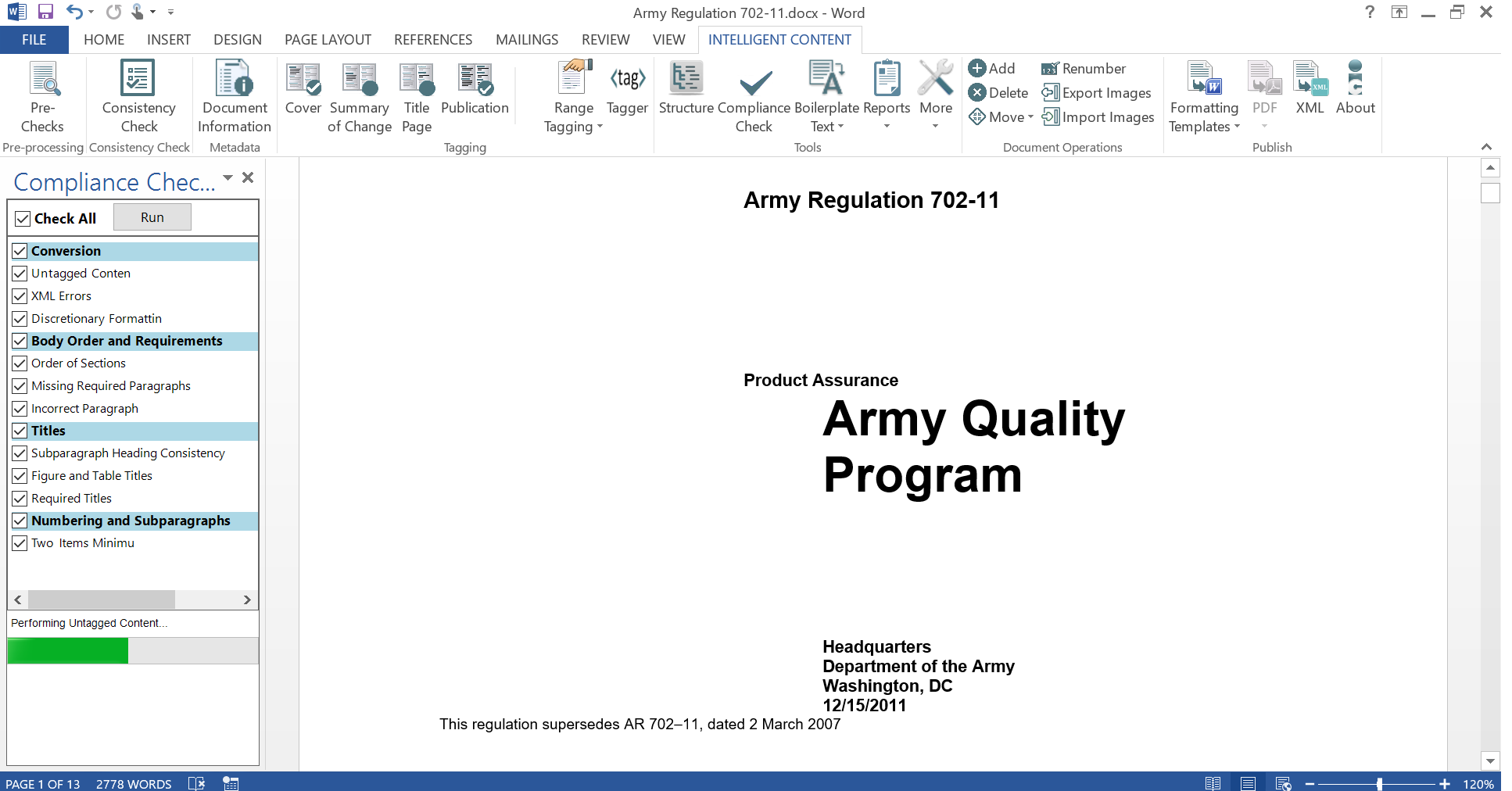Switch to the INSERT tab

(168, 40)
